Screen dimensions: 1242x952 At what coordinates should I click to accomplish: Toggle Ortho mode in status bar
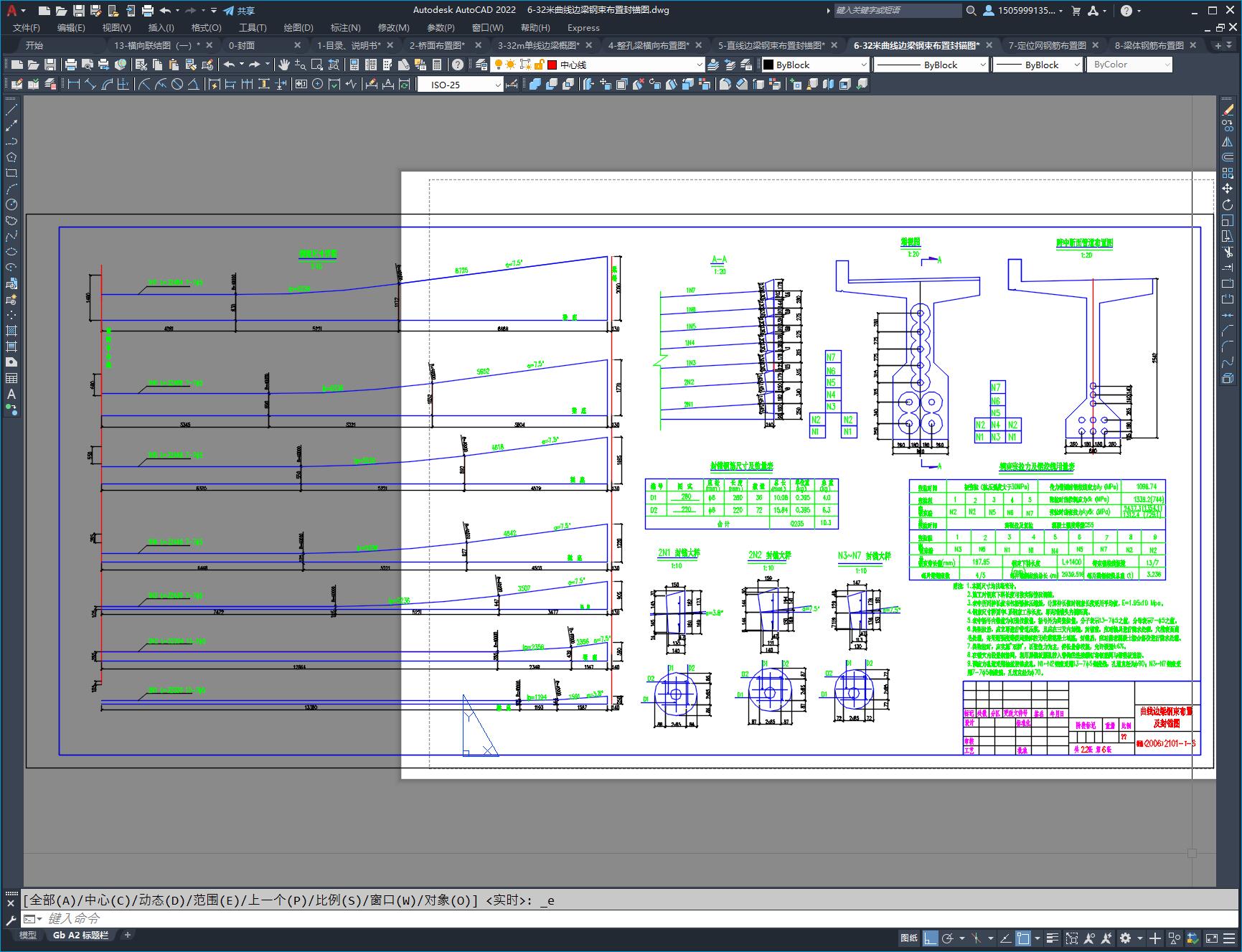click(931, 938)
